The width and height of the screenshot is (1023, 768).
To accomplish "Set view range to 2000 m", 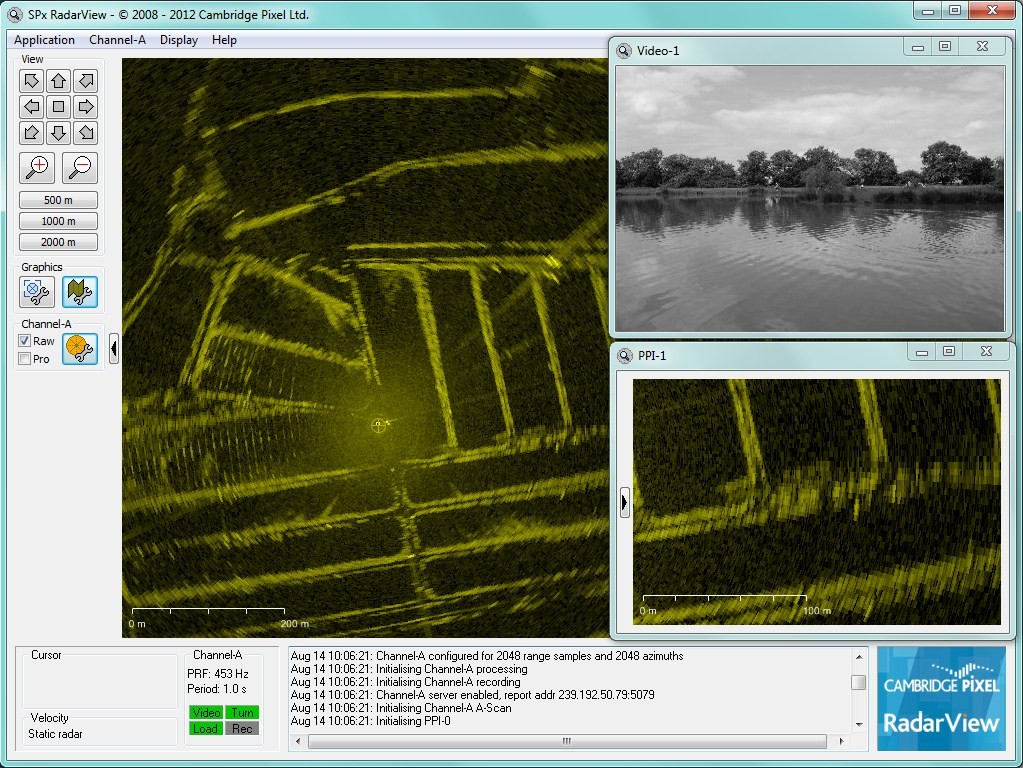I will (58, 242).
